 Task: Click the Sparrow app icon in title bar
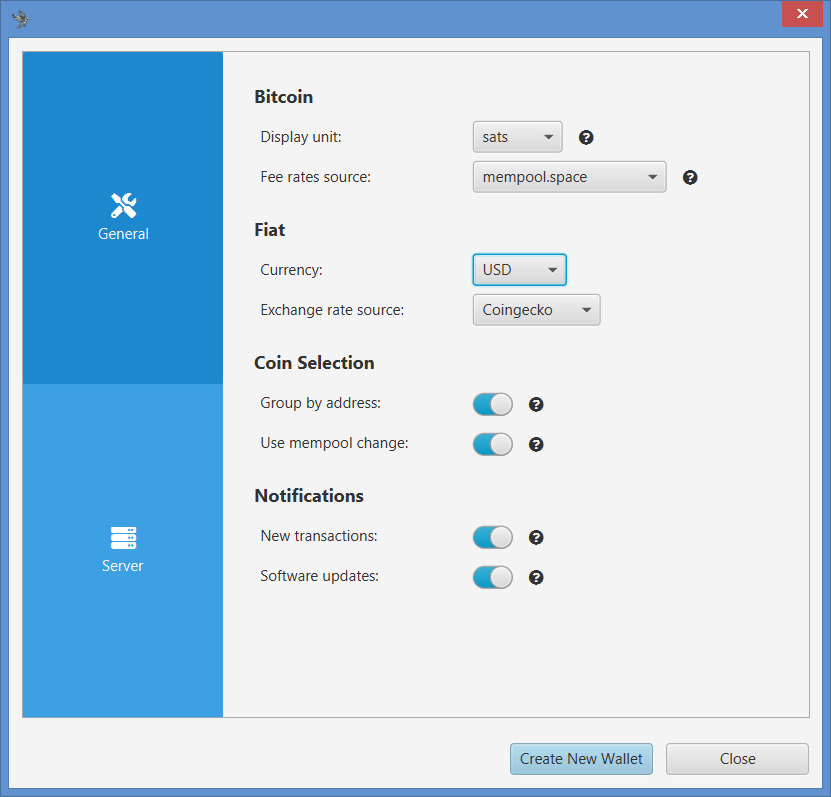click(21, 19)
